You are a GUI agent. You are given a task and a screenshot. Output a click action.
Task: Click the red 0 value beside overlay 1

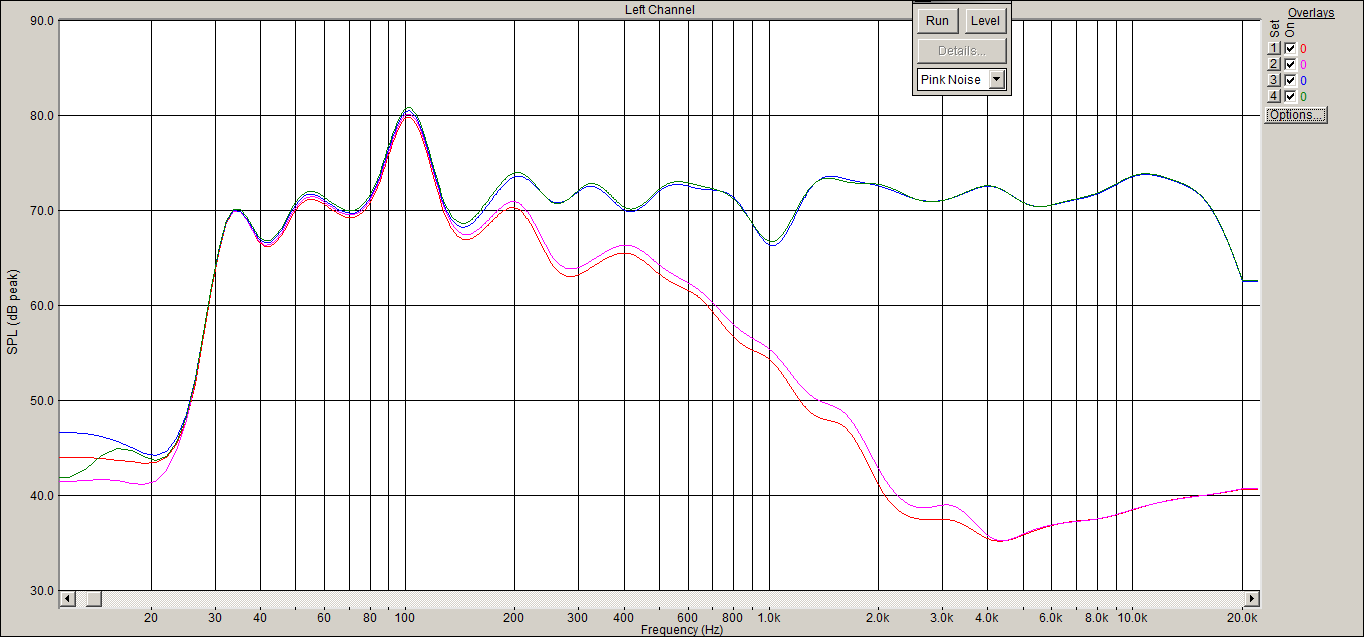[1303, 48]
